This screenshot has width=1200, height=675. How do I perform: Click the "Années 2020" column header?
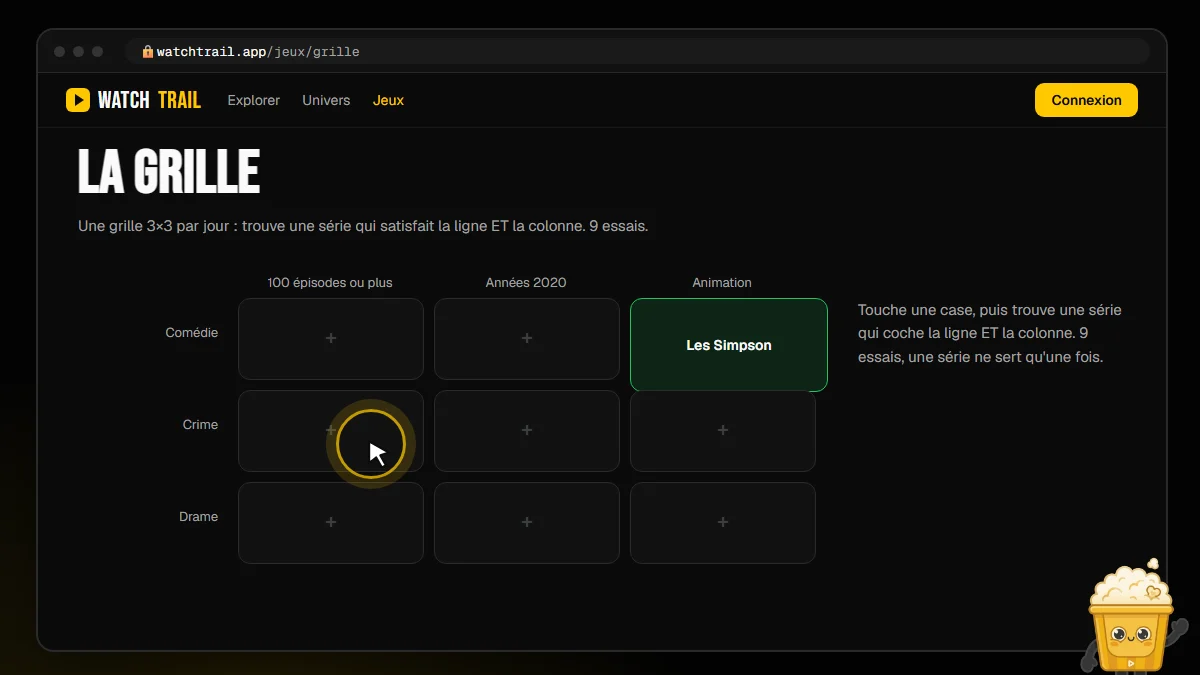tap(526, 283)
